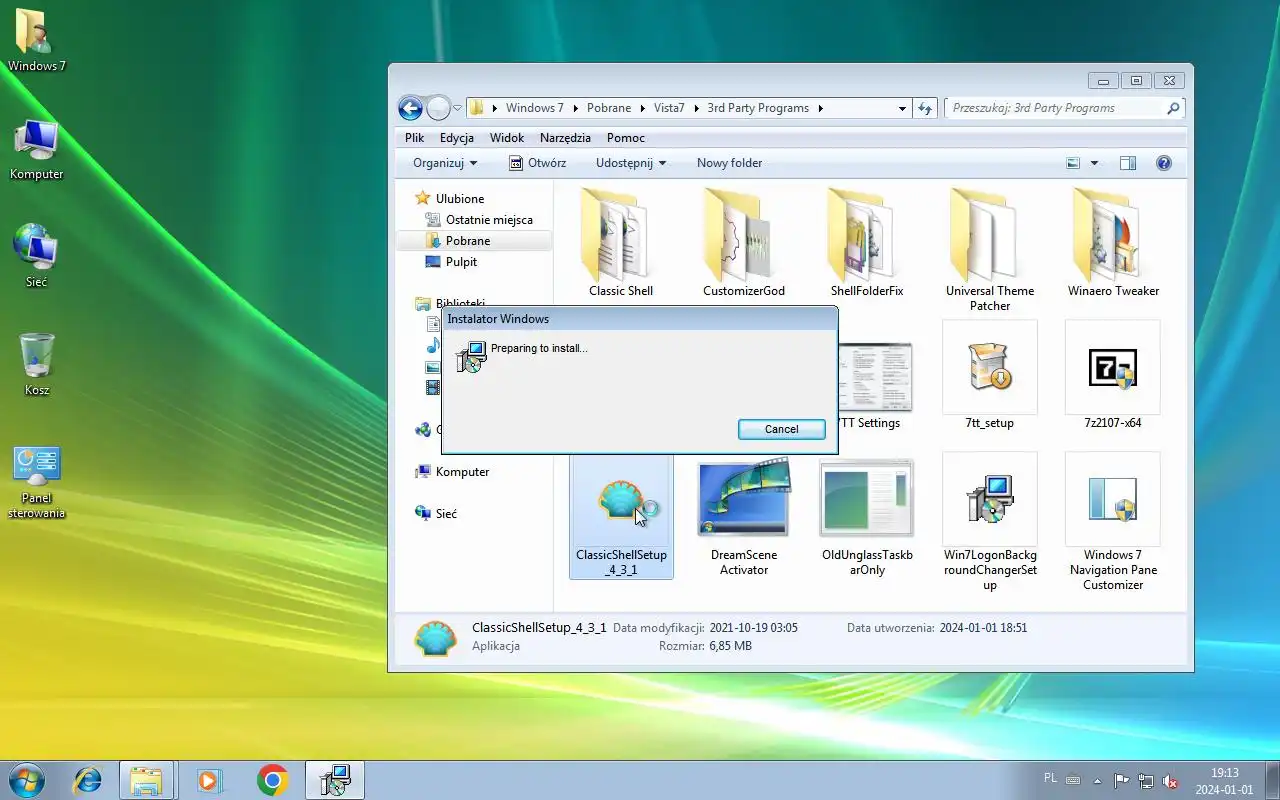
Task: Select the partially hidden TT Settings file
Action: click(x=875, y=385)
